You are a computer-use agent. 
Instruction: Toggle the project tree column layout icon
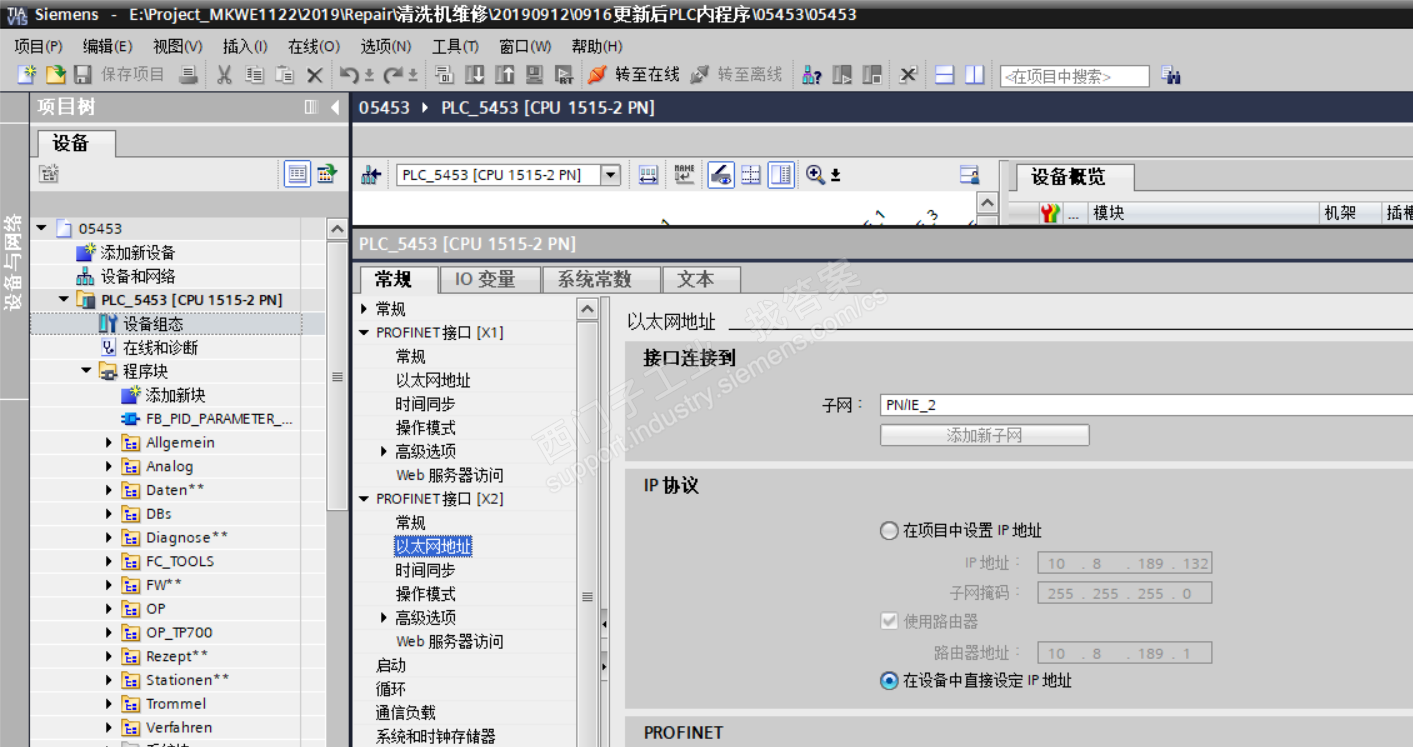point(311,107)
